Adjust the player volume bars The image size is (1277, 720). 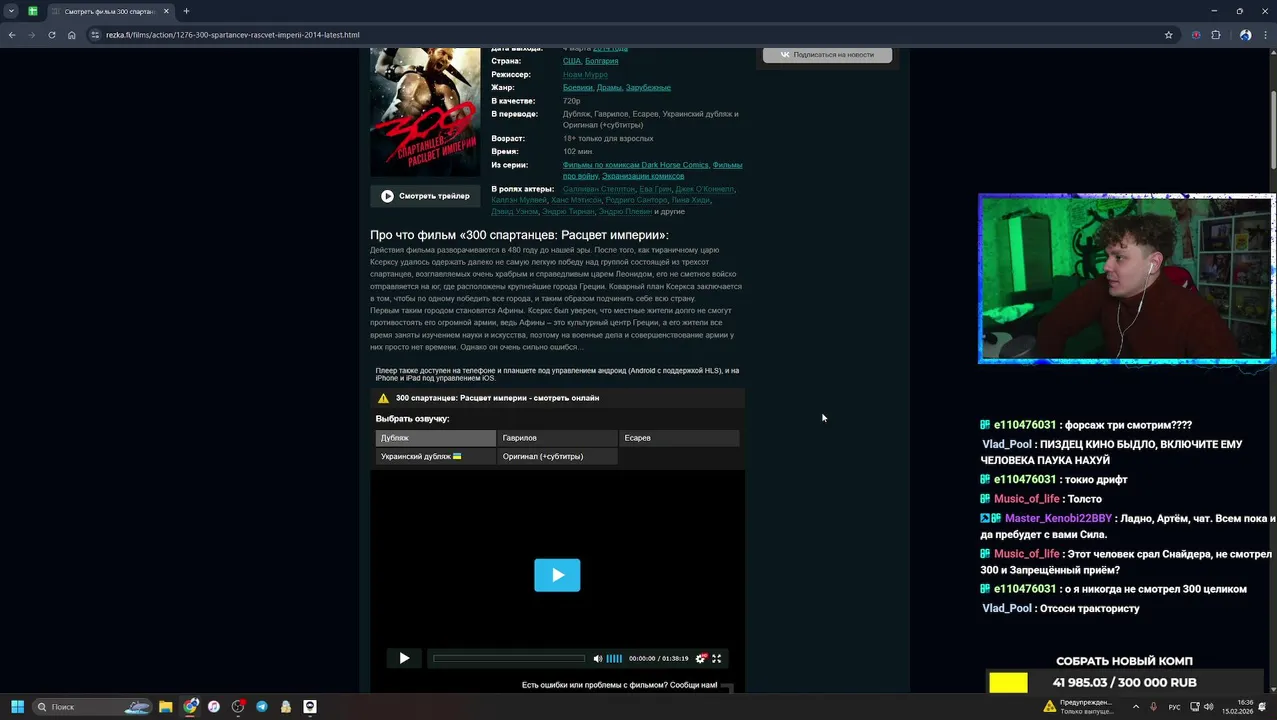(614, 658)
